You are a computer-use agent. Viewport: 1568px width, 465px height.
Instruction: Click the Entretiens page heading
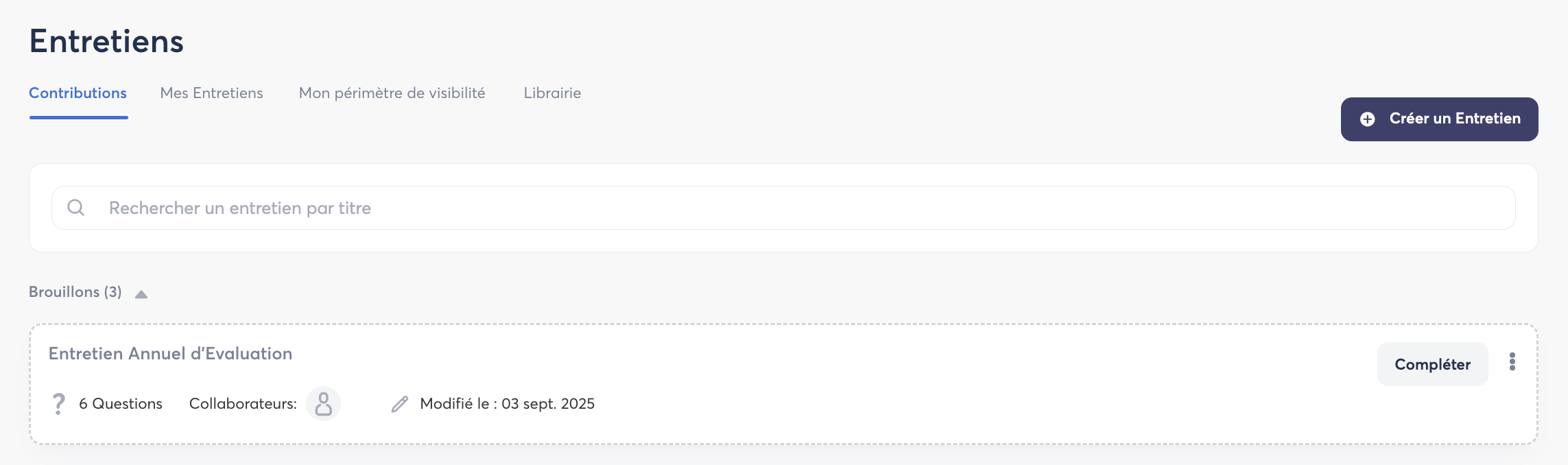(x=106, y=41)
